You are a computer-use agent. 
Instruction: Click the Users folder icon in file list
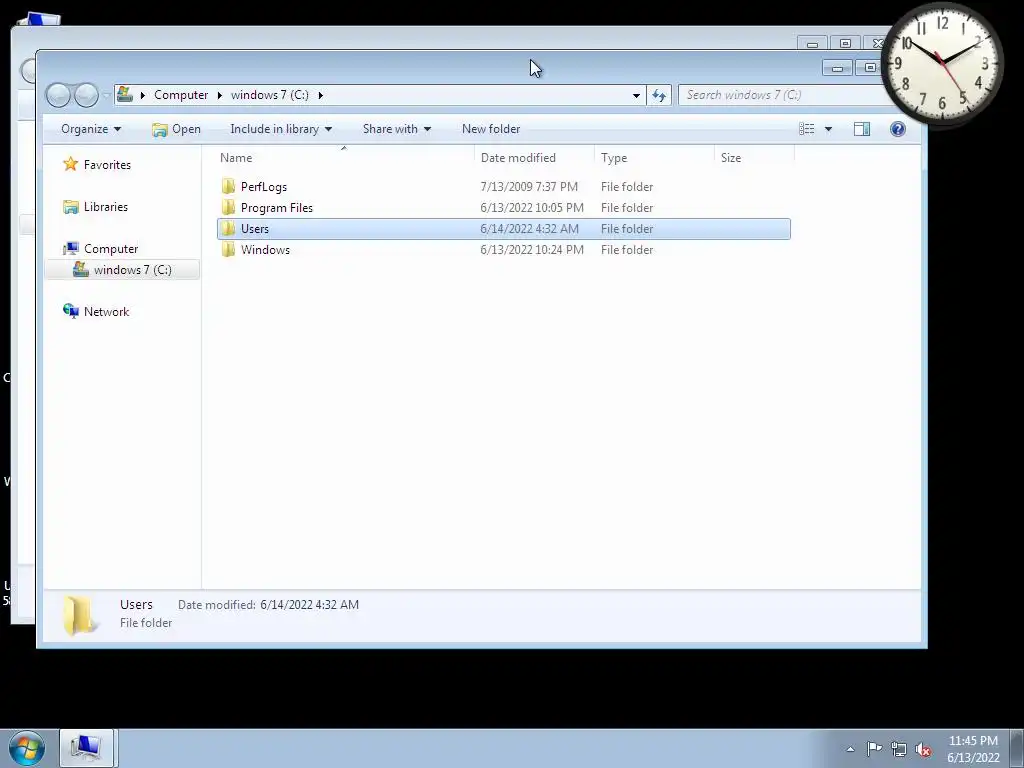228,229
